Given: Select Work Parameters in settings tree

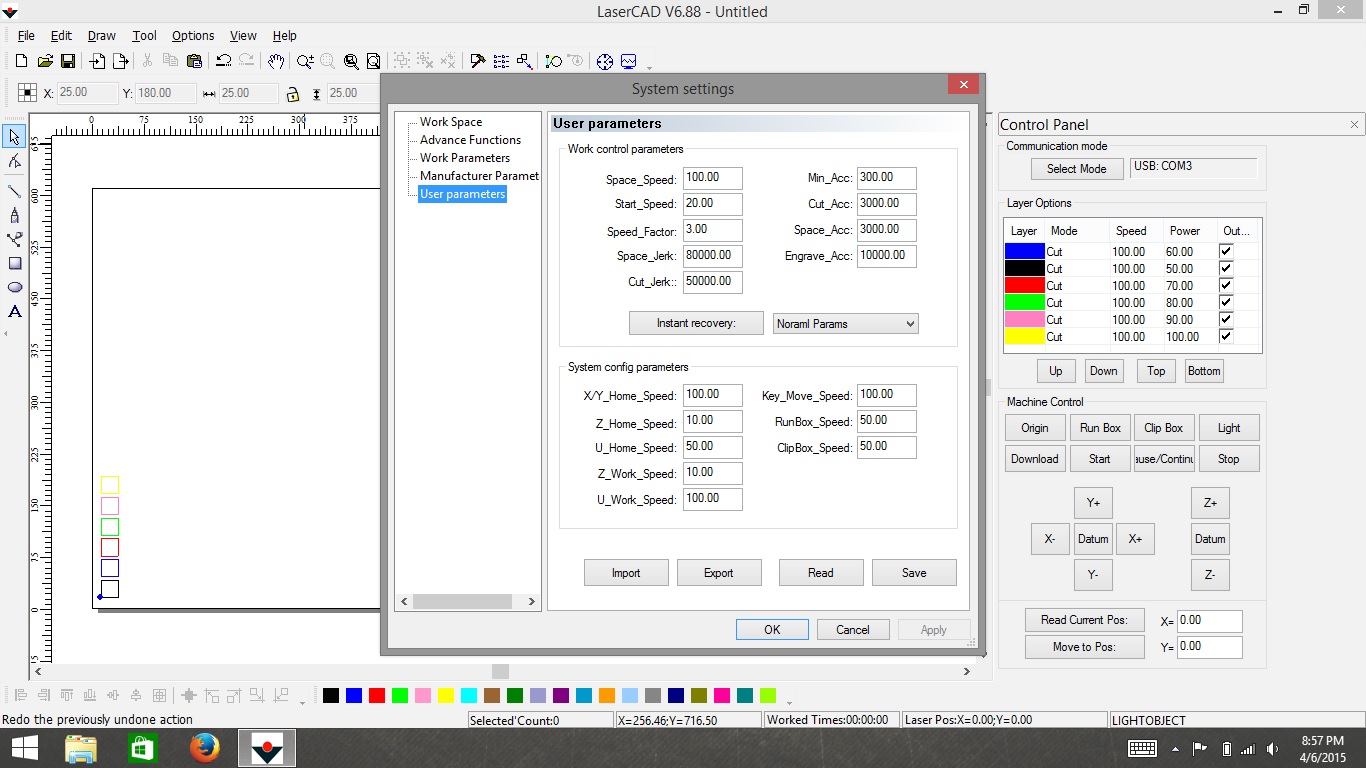Looking at the screenshot, I should click(464, 158).
